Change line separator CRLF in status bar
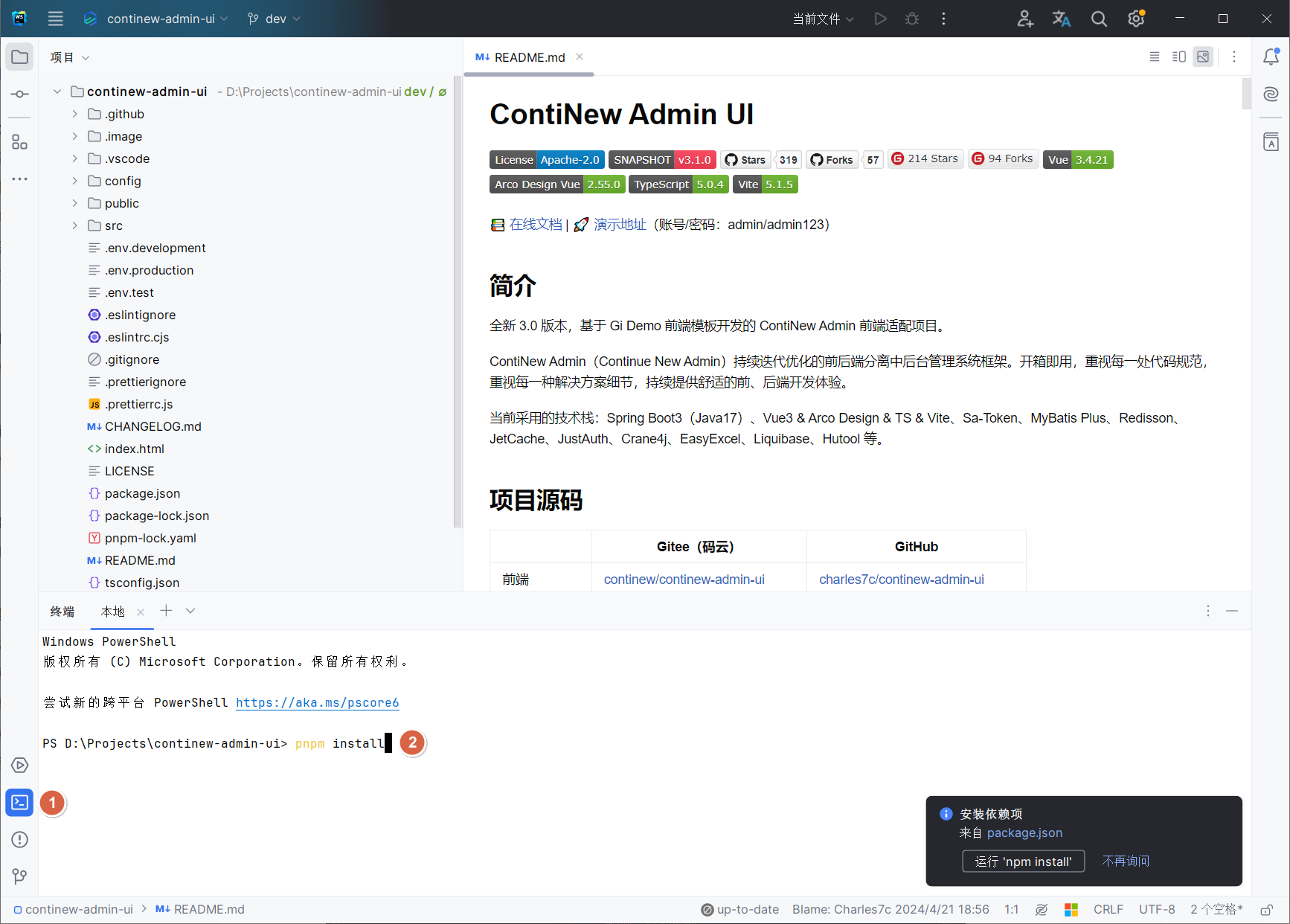 [1108, 909]
